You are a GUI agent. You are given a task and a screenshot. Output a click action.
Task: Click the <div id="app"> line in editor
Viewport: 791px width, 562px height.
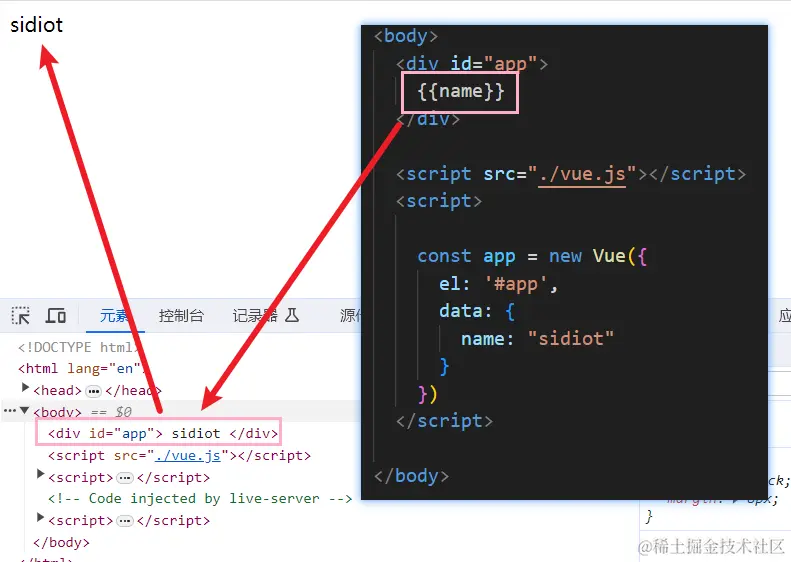[472, 64]
